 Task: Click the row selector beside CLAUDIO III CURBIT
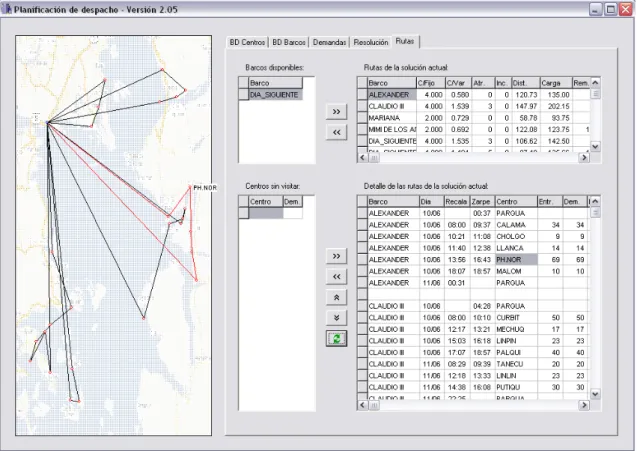pyautogui.click(x=362, y=318)
